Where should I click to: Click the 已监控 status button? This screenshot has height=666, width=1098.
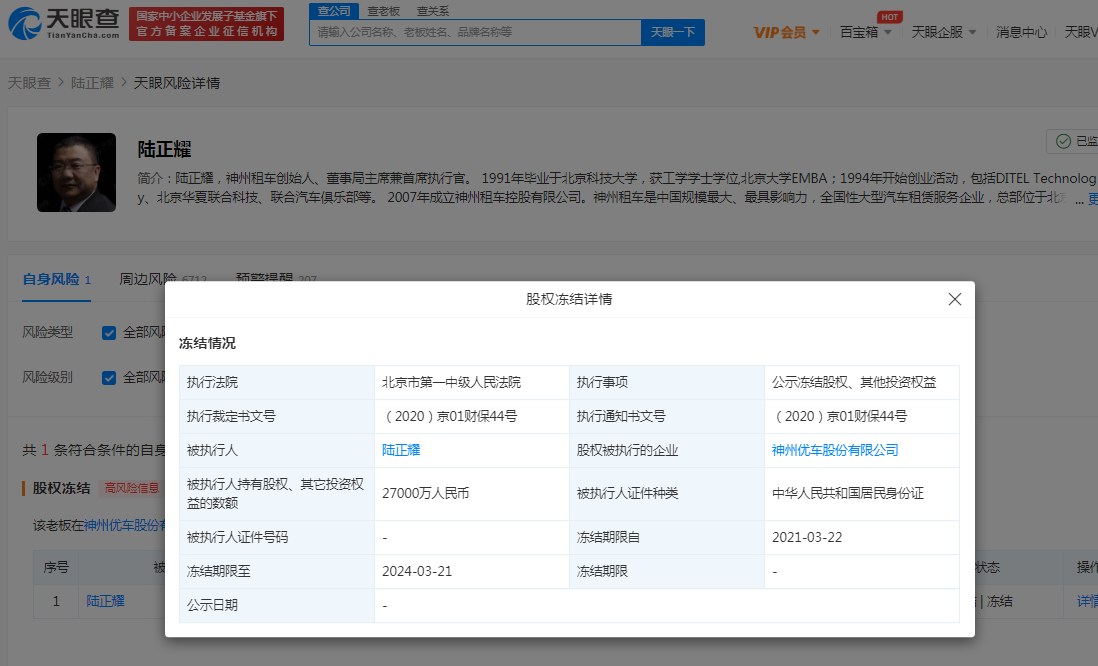coord(1072,141)
